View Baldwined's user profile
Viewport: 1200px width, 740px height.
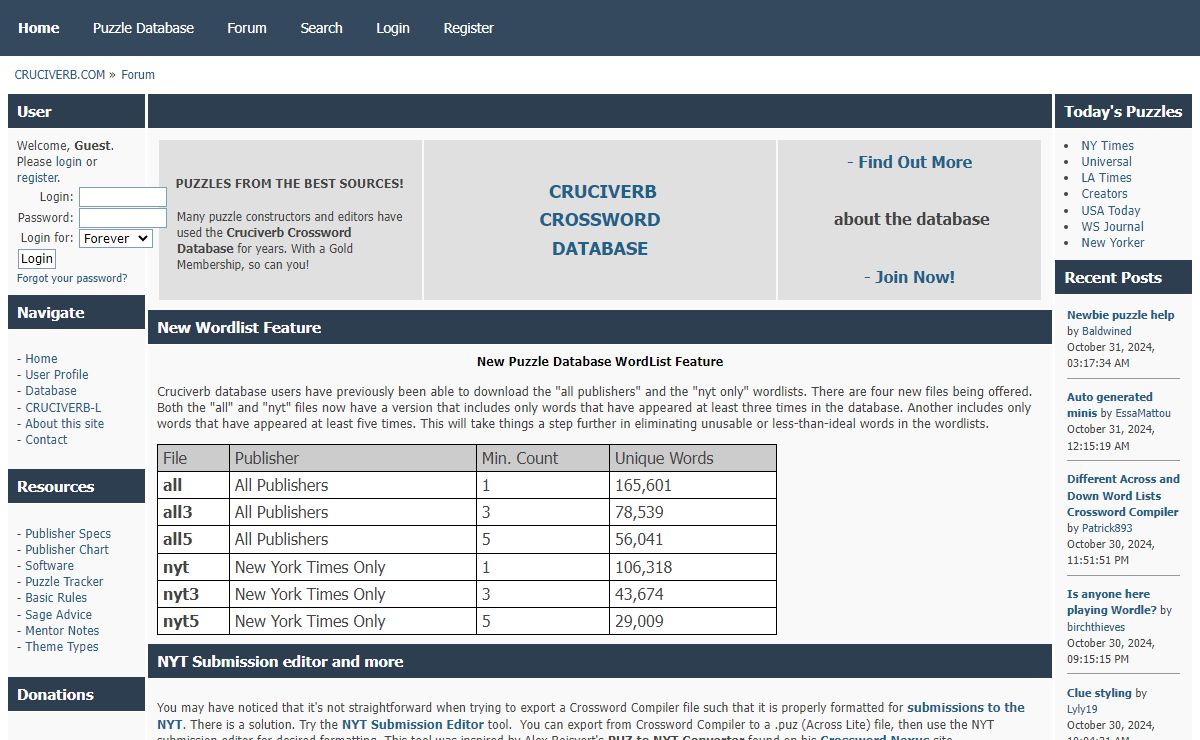1107,331
